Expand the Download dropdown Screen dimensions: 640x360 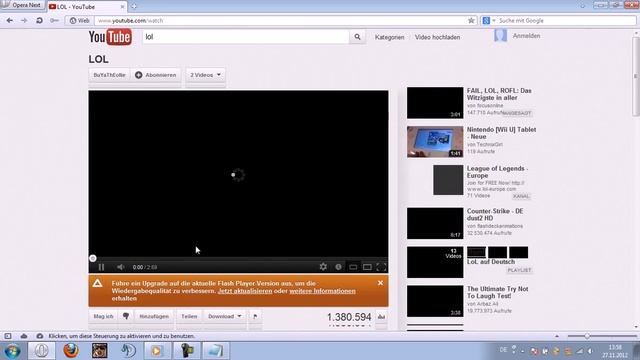pos(224,316)
